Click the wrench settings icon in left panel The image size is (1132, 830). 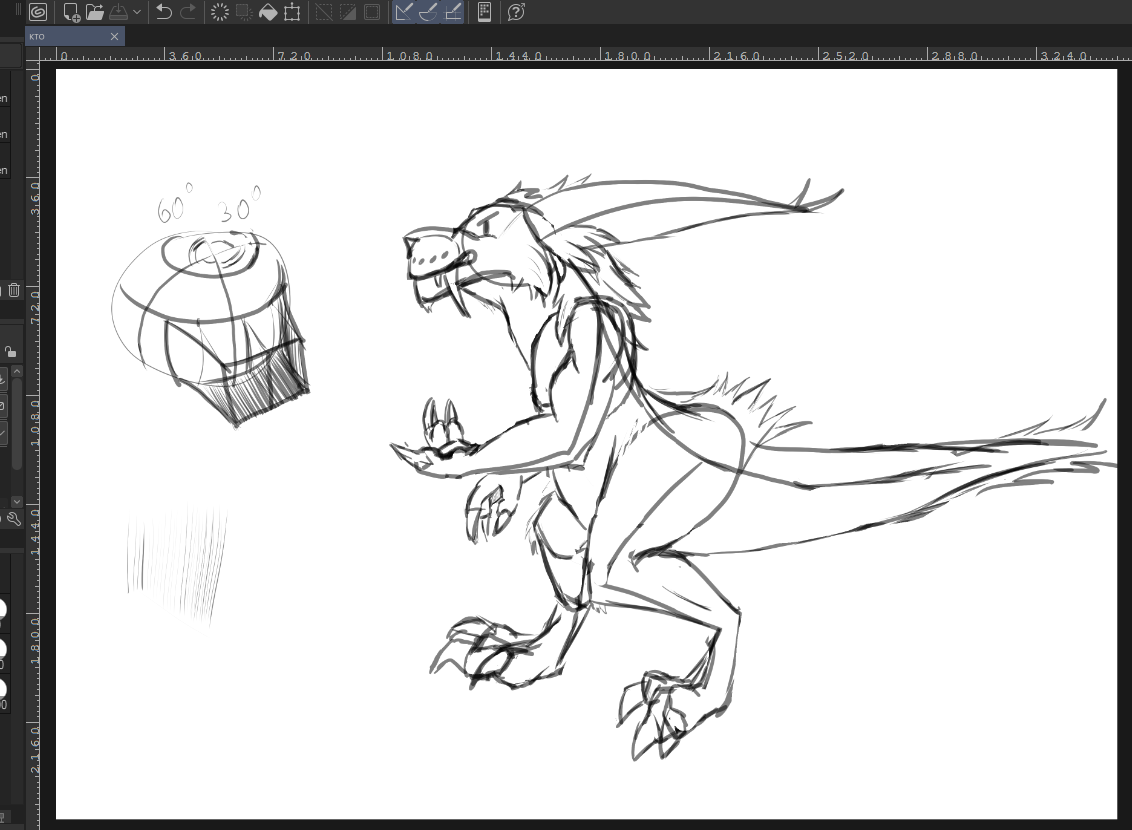coord(13,518)
